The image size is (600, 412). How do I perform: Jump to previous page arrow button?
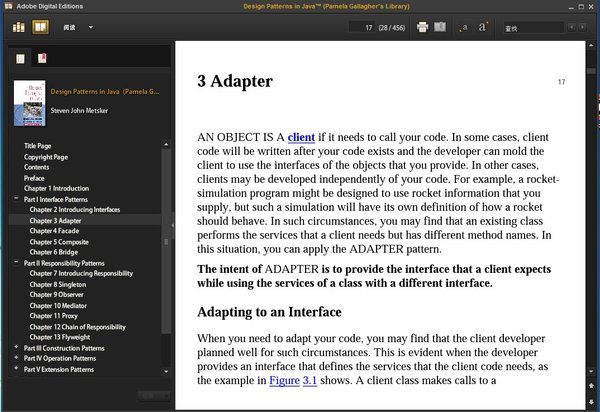(591, 386)
